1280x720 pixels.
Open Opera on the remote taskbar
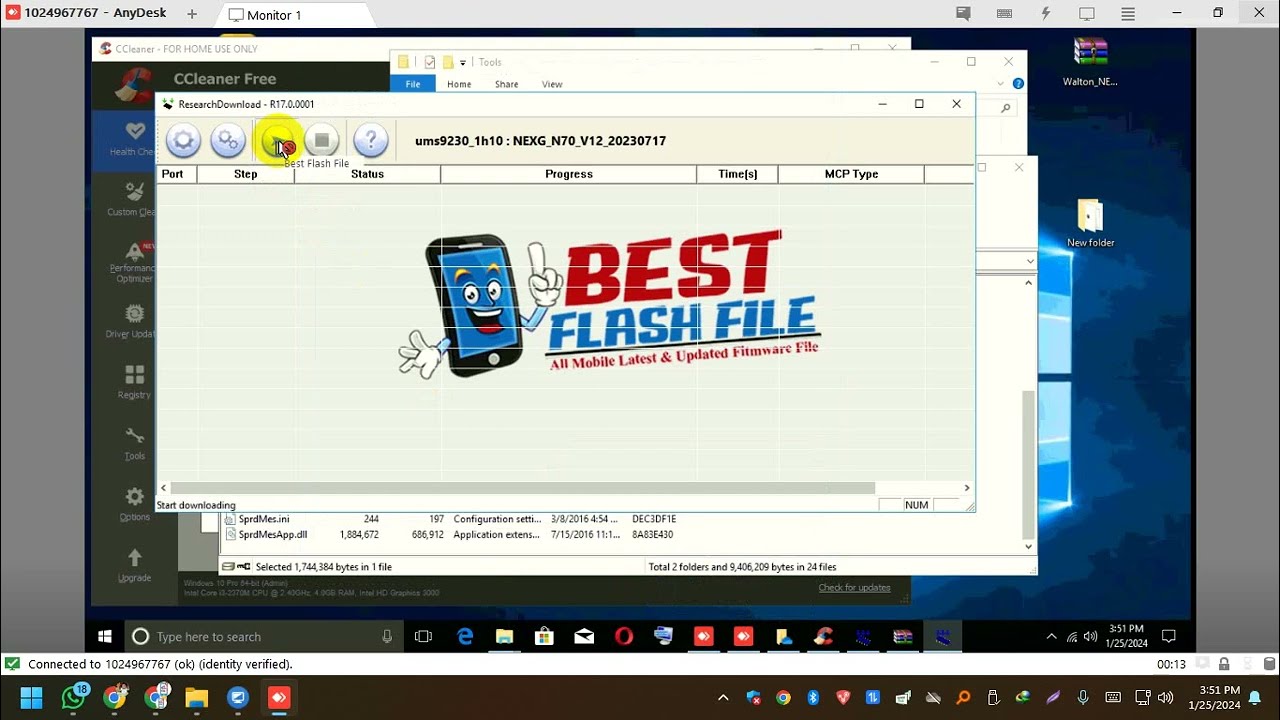click(624, 636)
